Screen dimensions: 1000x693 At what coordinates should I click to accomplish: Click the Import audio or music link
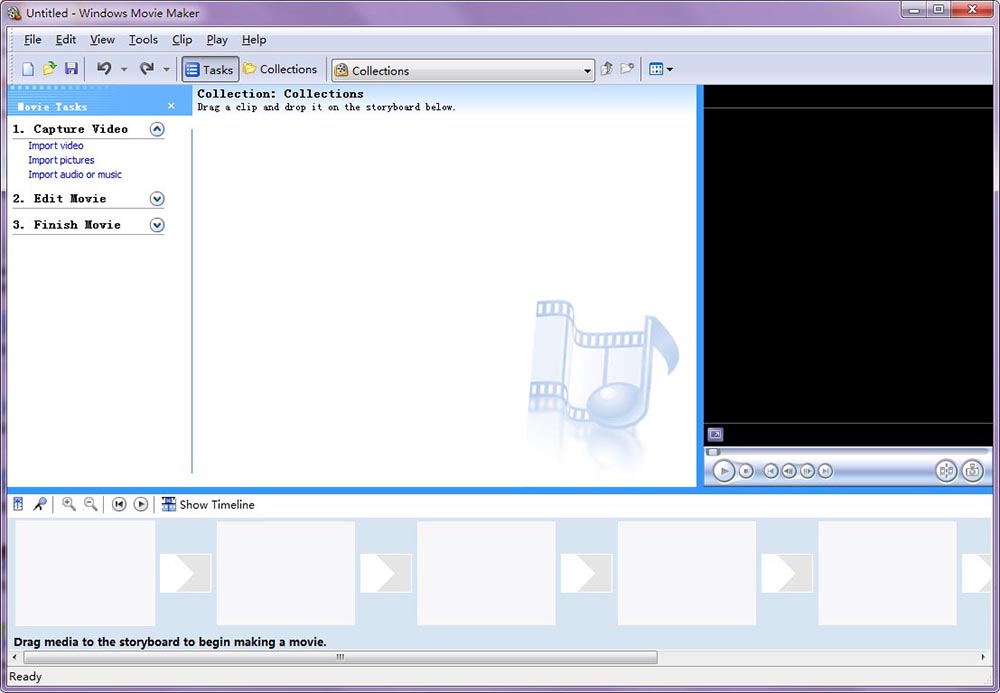click(75, 174)
